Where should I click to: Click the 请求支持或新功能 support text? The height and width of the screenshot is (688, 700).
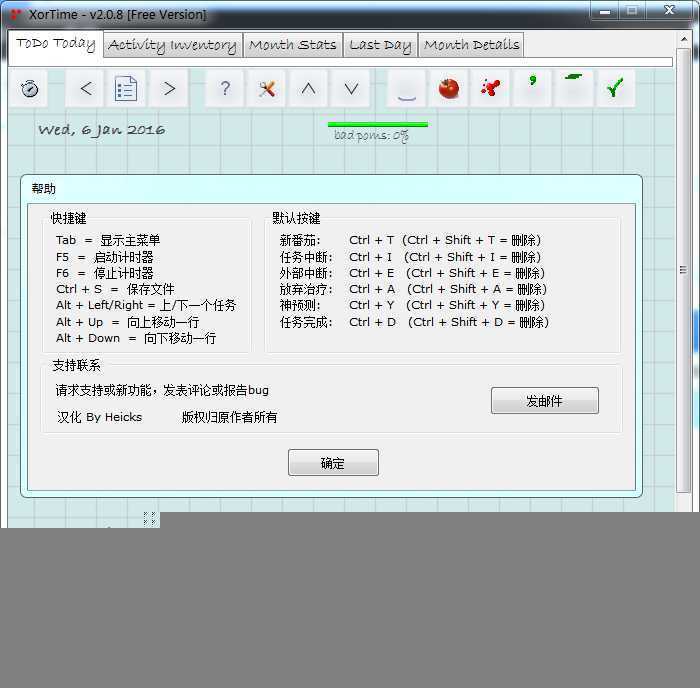tap(162, 391)
